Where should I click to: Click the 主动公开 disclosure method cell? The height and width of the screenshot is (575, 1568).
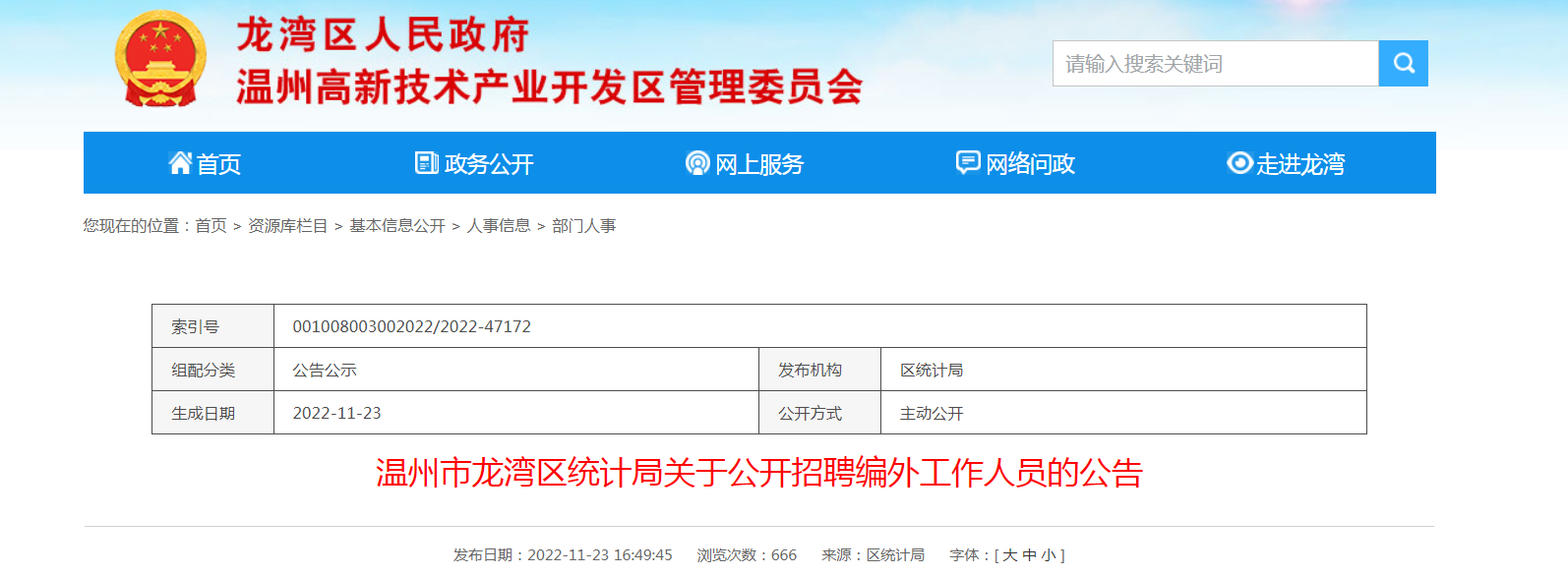1123,413
